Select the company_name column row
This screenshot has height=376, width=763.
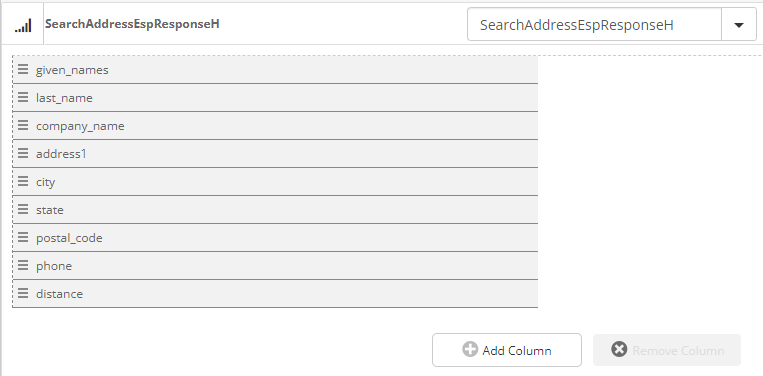pyautogui.click(x=275, y=125)
